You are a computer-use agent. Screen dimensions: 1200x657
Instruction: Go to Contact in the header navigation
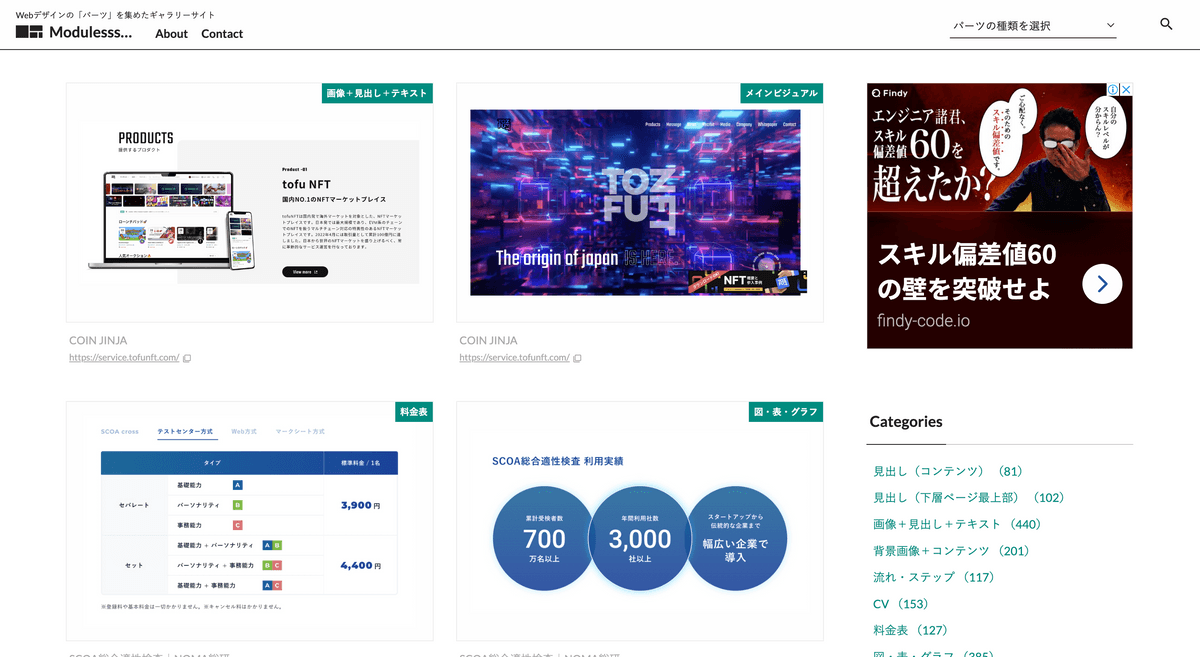pyautogui.click(x=222, y=34)
